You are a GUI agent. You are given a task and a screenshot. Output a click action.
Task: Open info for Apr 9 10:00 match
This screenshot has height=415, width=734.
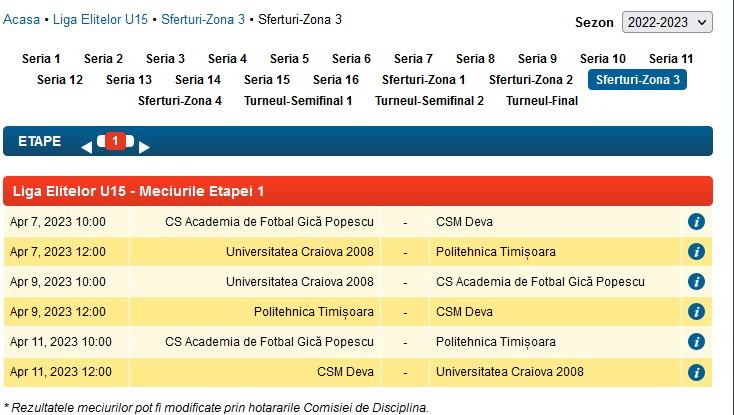pos(696,282)
